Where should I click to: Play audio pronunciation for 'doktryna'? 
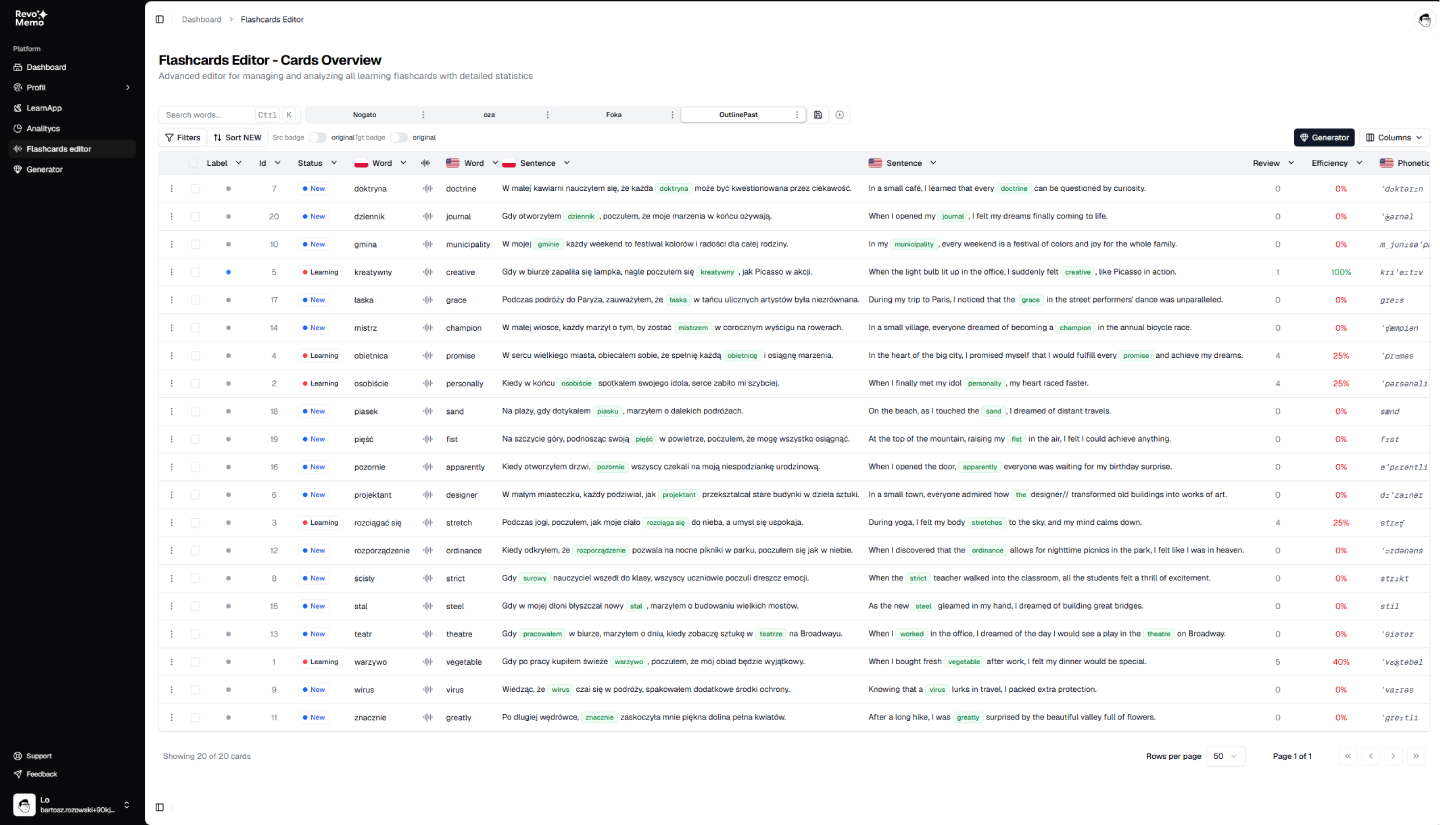click(x=425, y=188)
